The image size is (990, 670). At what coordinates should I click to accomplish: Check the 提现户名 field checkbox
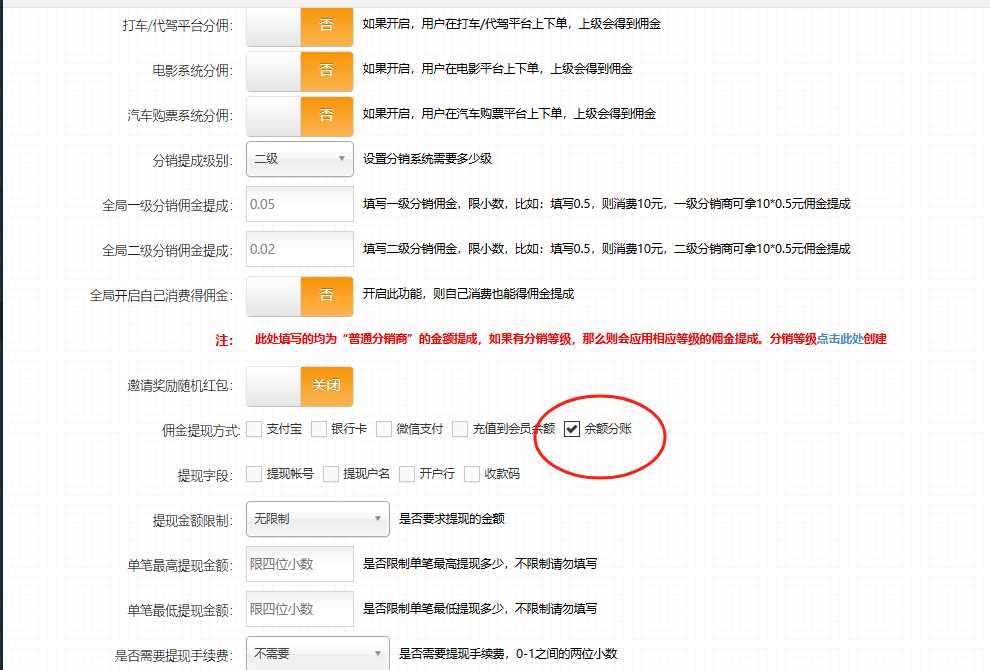coord(331,474)
